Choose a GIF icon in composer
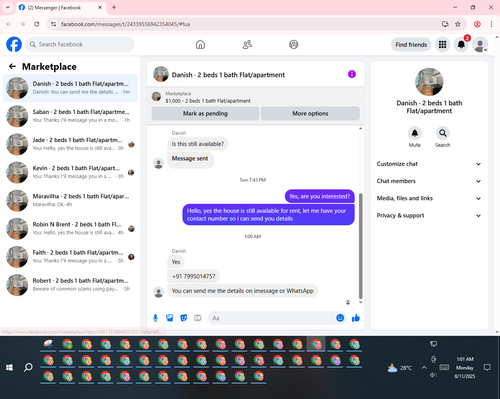The height and width of the screenshot is (399, 500). tap(198, 318)
